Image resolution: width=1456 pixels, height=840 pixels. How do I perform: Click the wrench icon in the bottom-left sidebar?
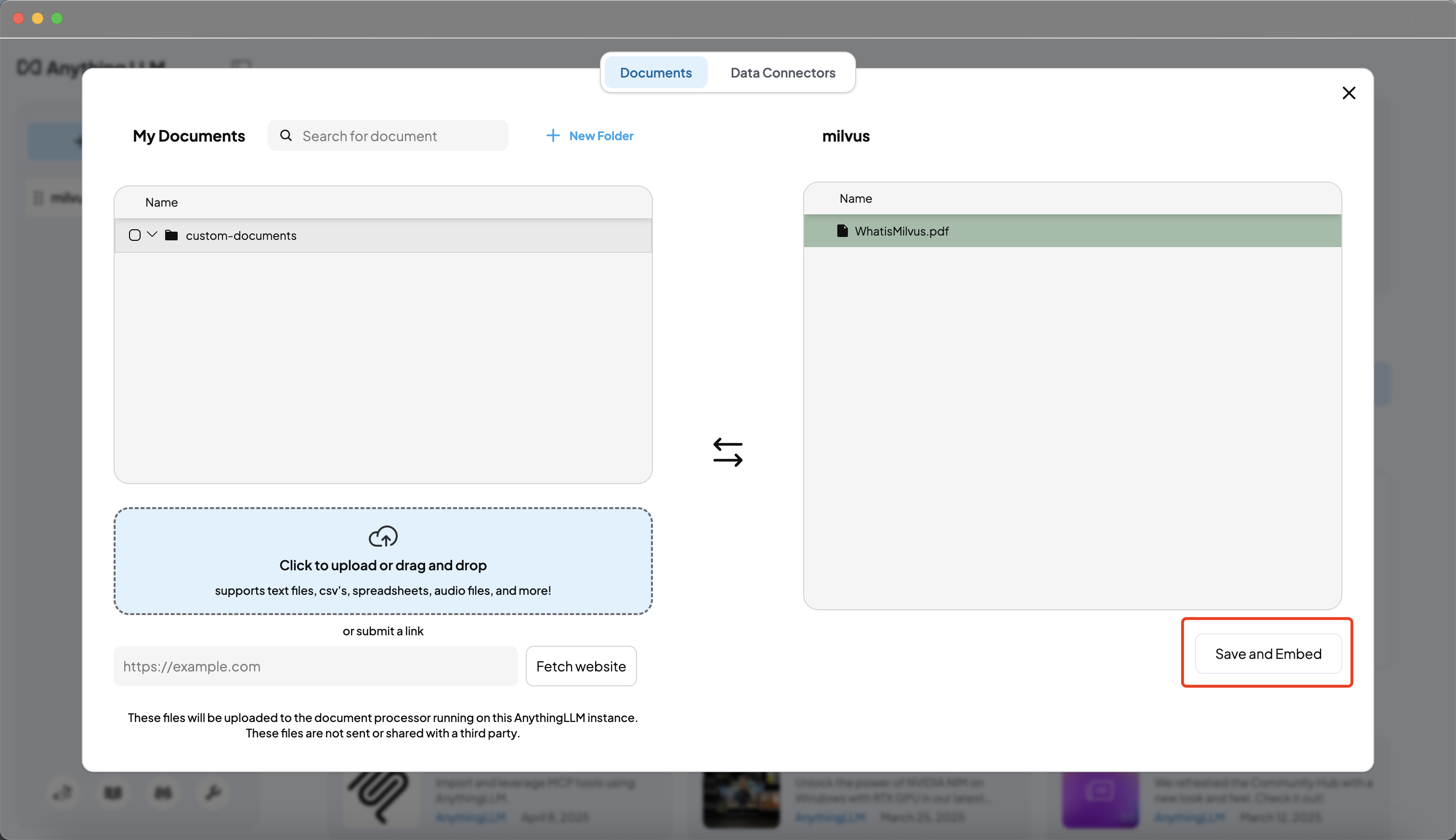214,794
